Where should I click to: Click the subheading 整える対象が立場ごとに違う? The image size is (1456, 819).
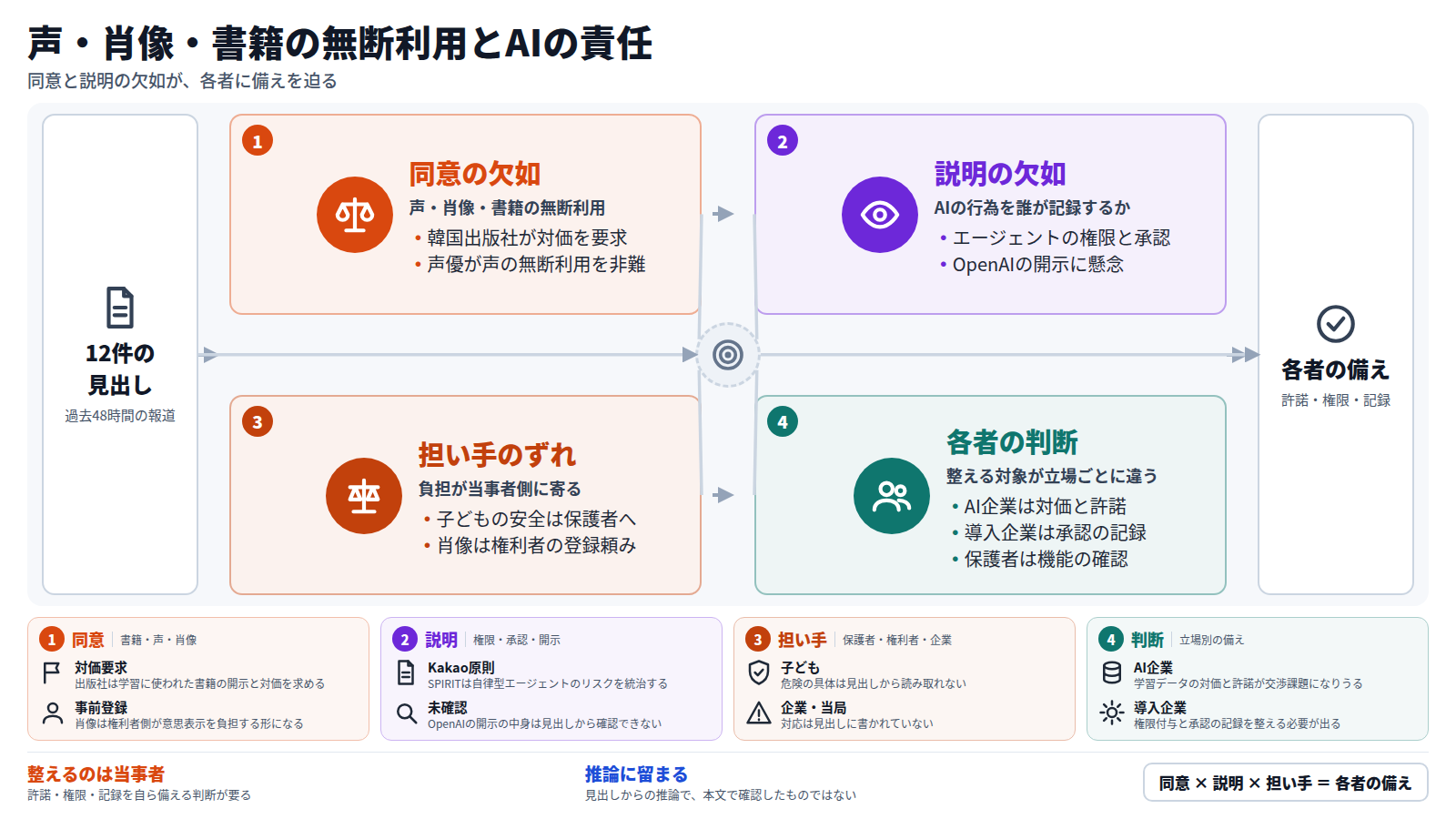click(1052, 477)
